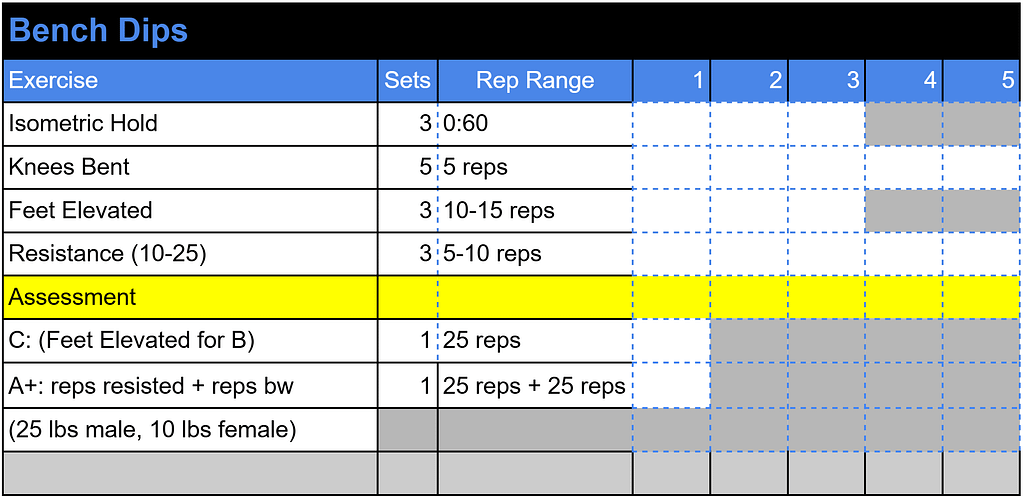Click the Bench Dips title cell

click(x=98, y=31)
